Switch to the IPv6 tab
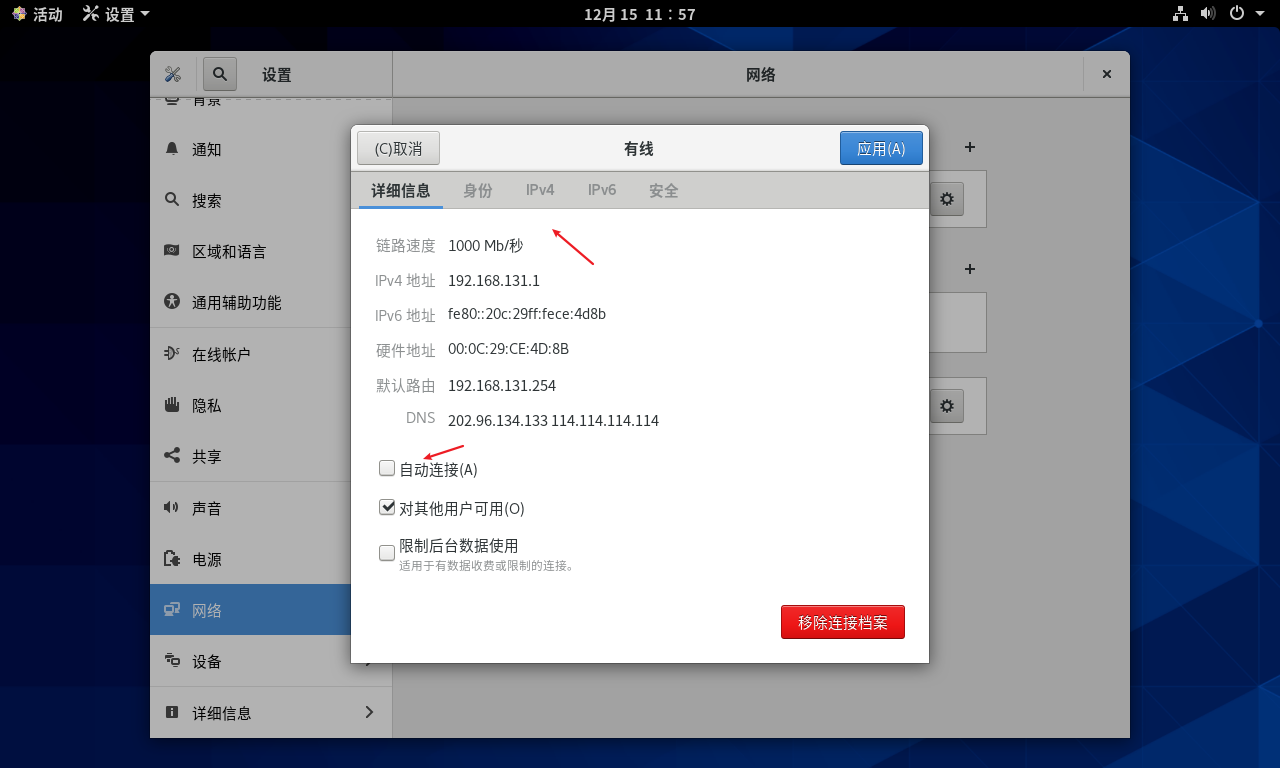Image resolution: width=1280 pixels, height=768 pixels. pos(602,190)
